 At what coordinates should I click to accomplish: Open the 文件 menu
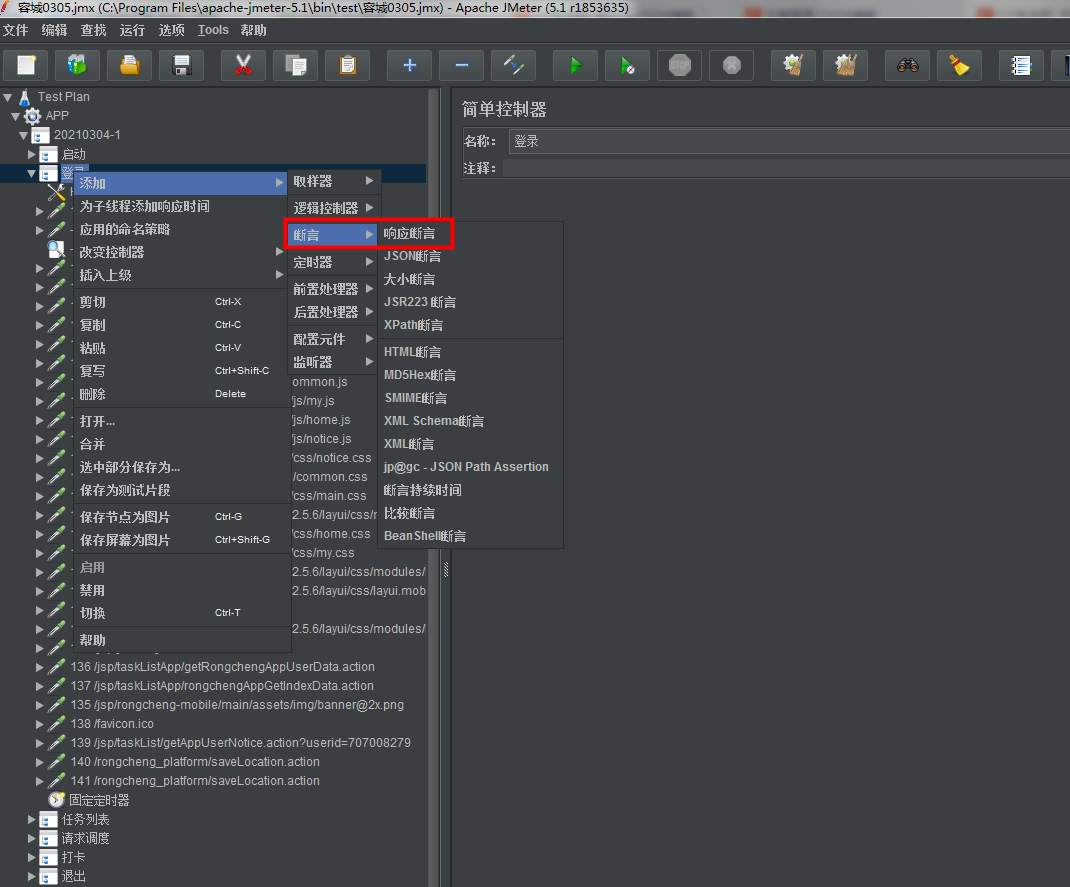point(15,30)
